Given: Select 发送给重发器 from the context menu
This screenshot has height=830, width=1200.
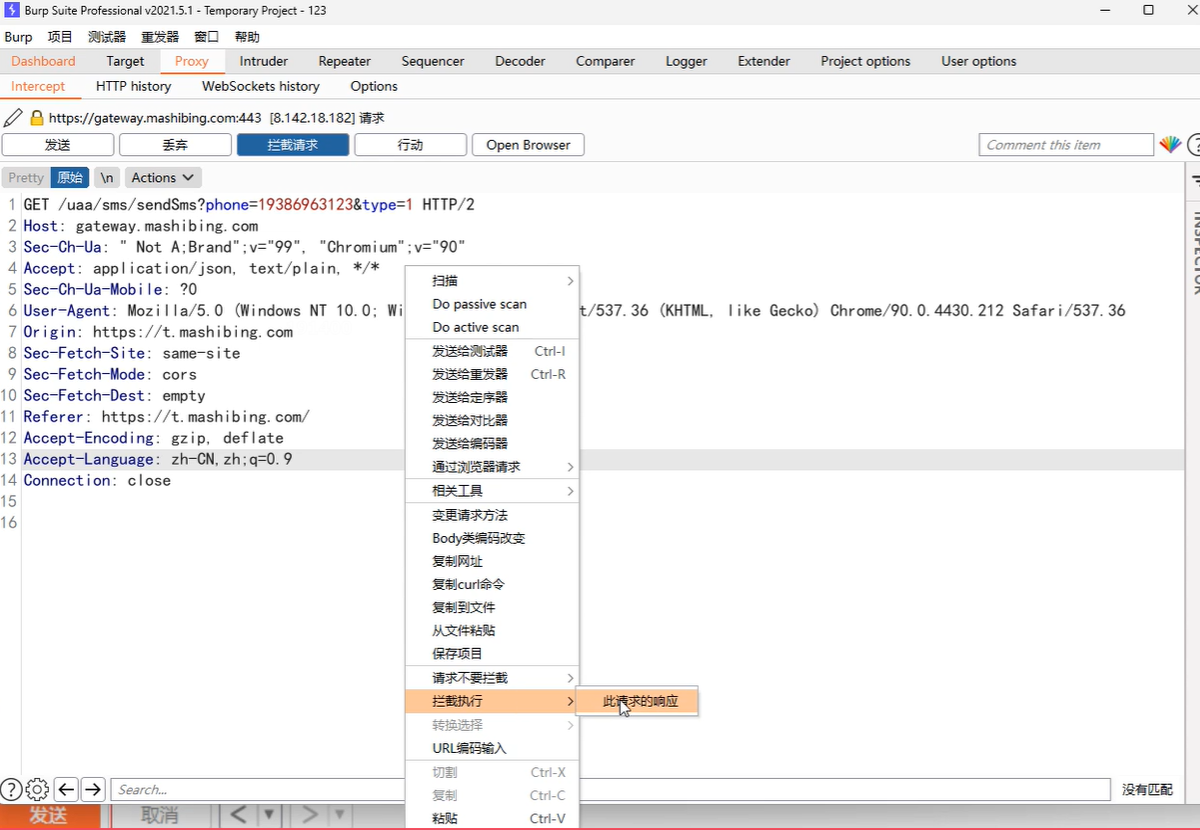Looking at the screenshot, I should [x=492, y=374].
